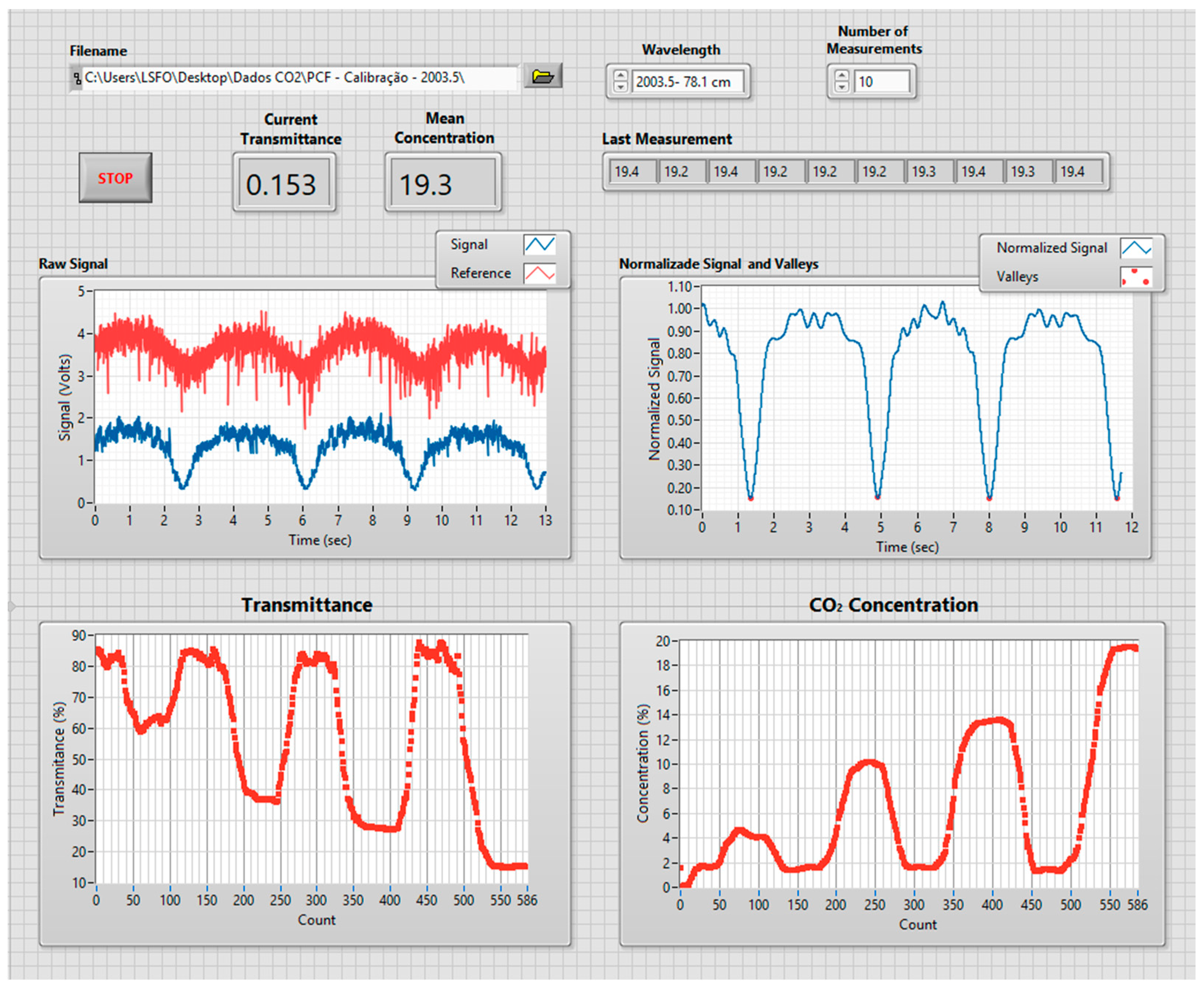
Task: Decrement the Wavelength selector down arrow
Action: [621, 87]
